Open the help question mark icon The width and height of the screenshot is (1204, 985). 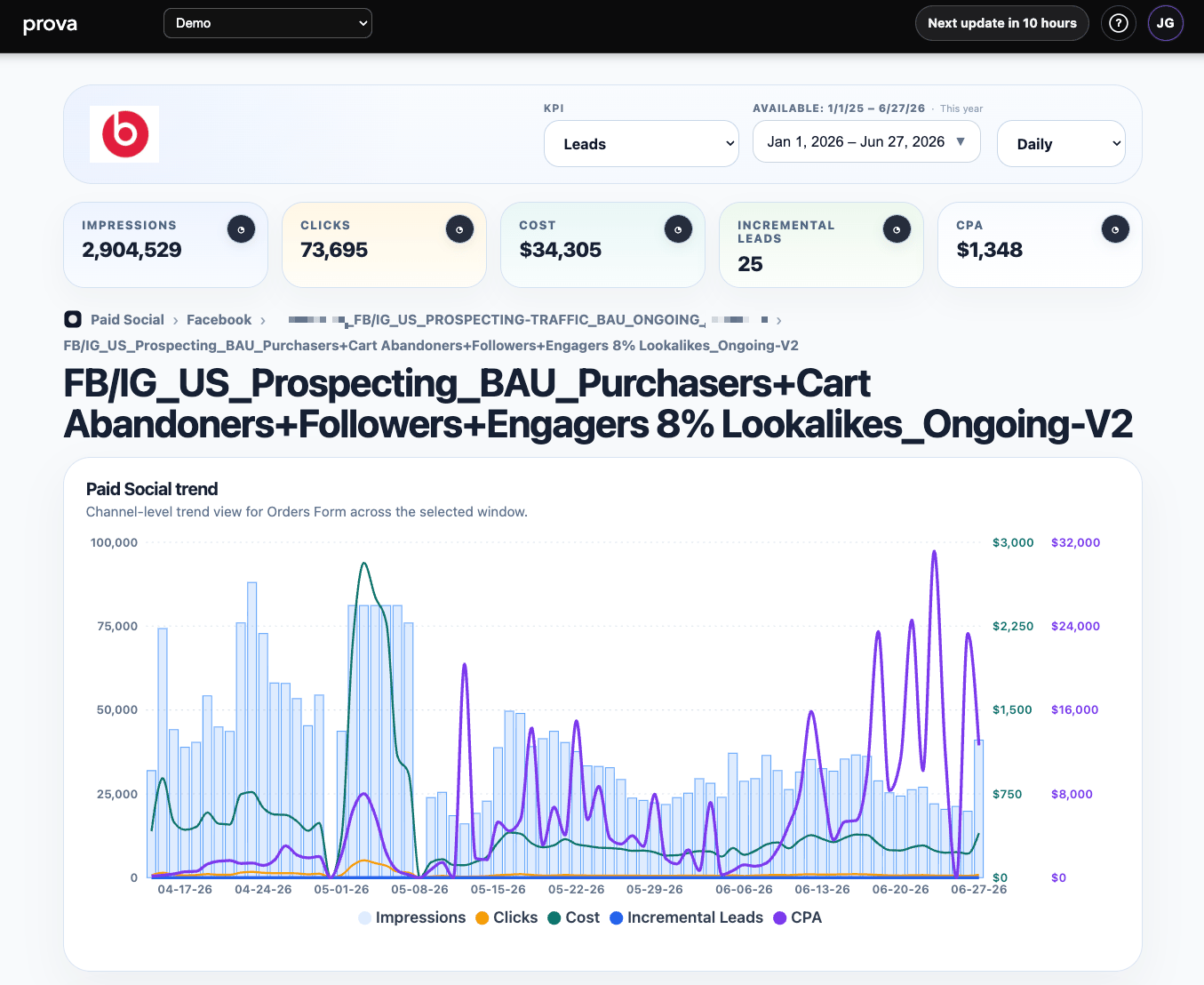(1119, 23)
